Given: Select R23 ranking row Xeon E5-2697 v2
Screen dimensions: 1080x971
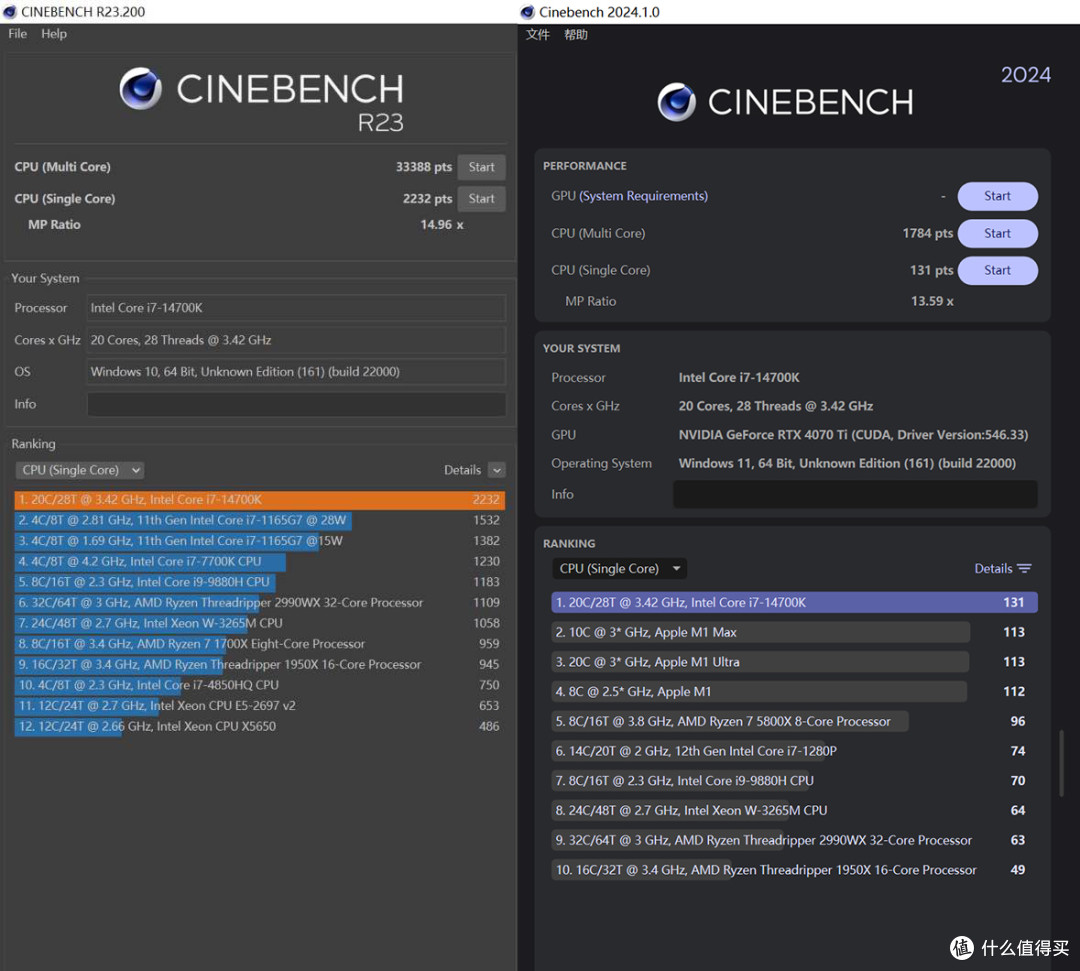Looking at the screenshot, I should 260,706.
